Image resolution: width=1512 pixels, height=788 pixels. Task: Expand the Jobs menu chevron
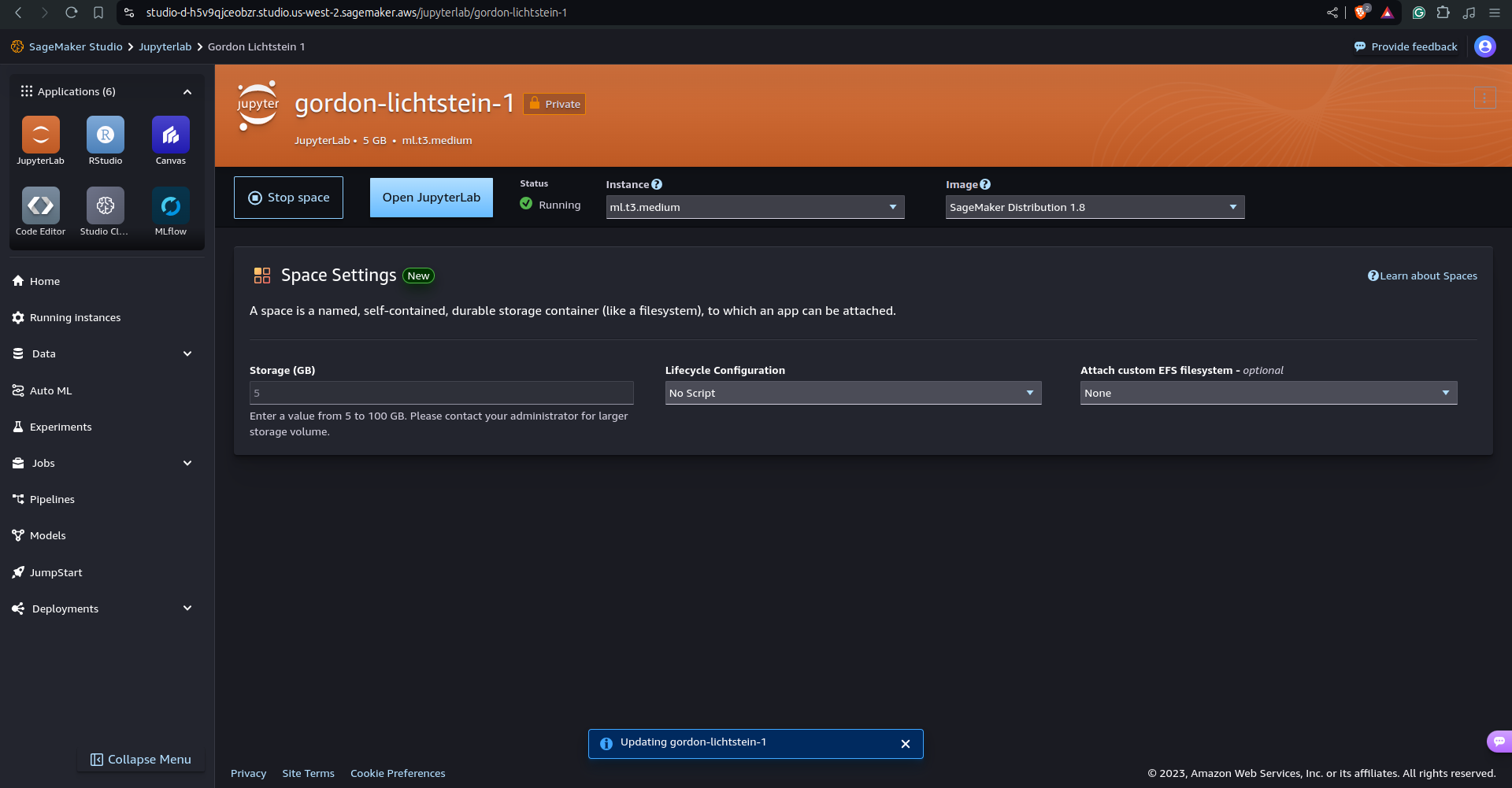[187, 463]
